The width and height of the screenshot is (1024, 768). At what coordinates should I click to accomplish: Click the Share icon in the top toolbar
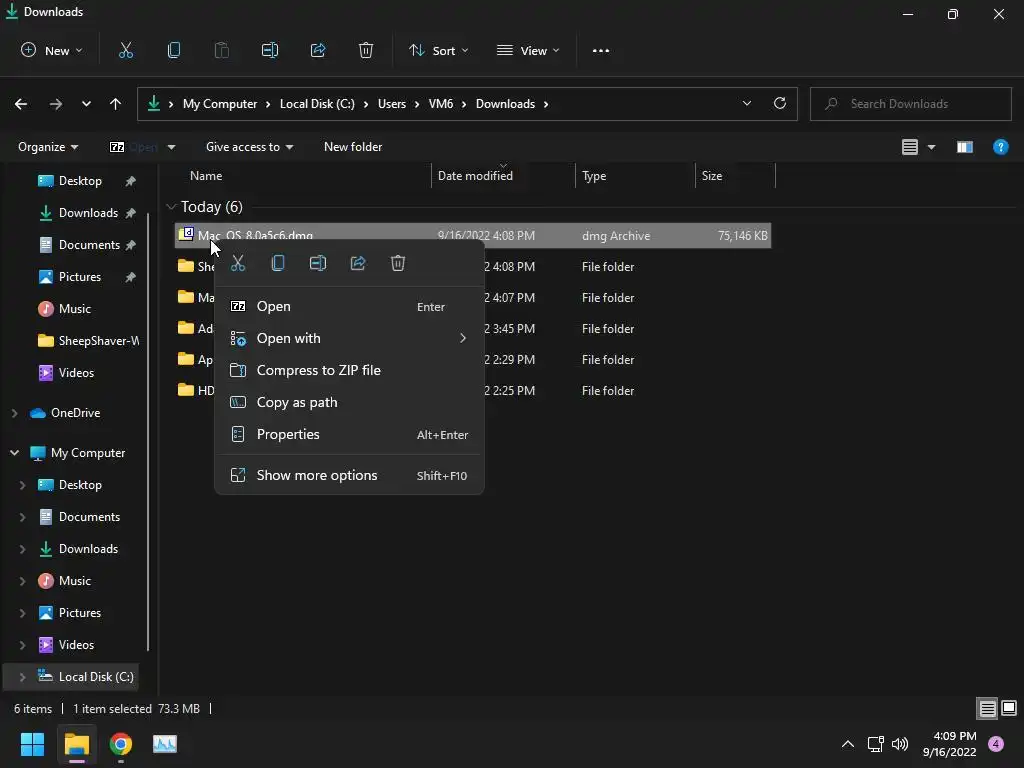pos(318,50)
